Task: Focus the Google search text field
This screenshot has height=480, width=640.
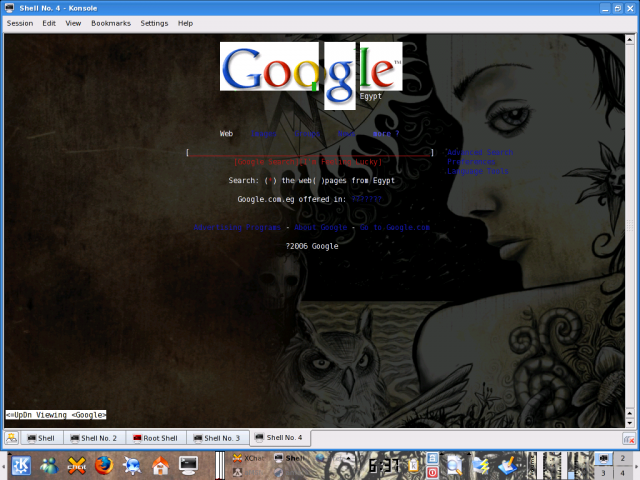Action: click(x=310, y=152)
